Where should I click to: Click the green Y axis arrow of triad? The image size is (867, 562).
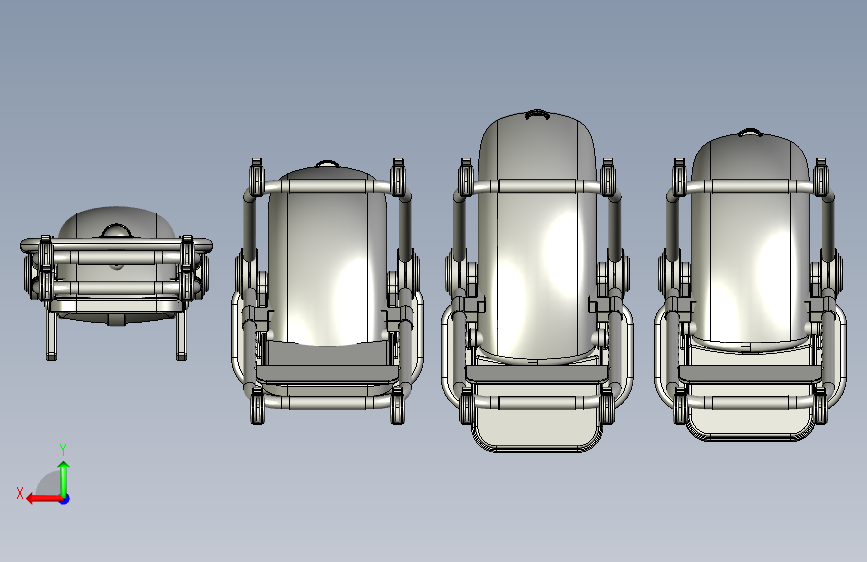[64, 479]
